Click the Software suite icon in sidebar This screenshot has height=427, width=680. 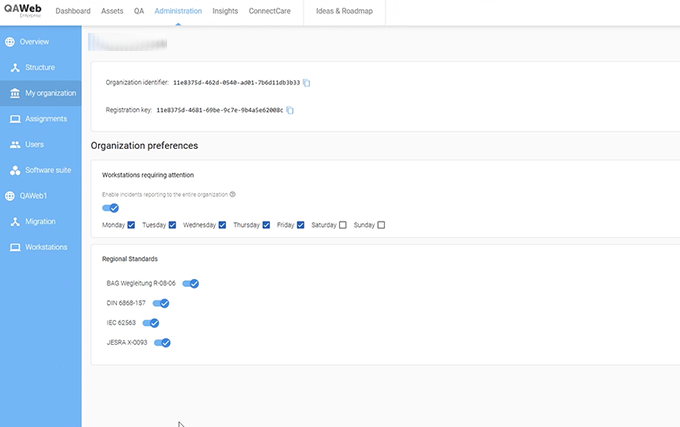15,170
